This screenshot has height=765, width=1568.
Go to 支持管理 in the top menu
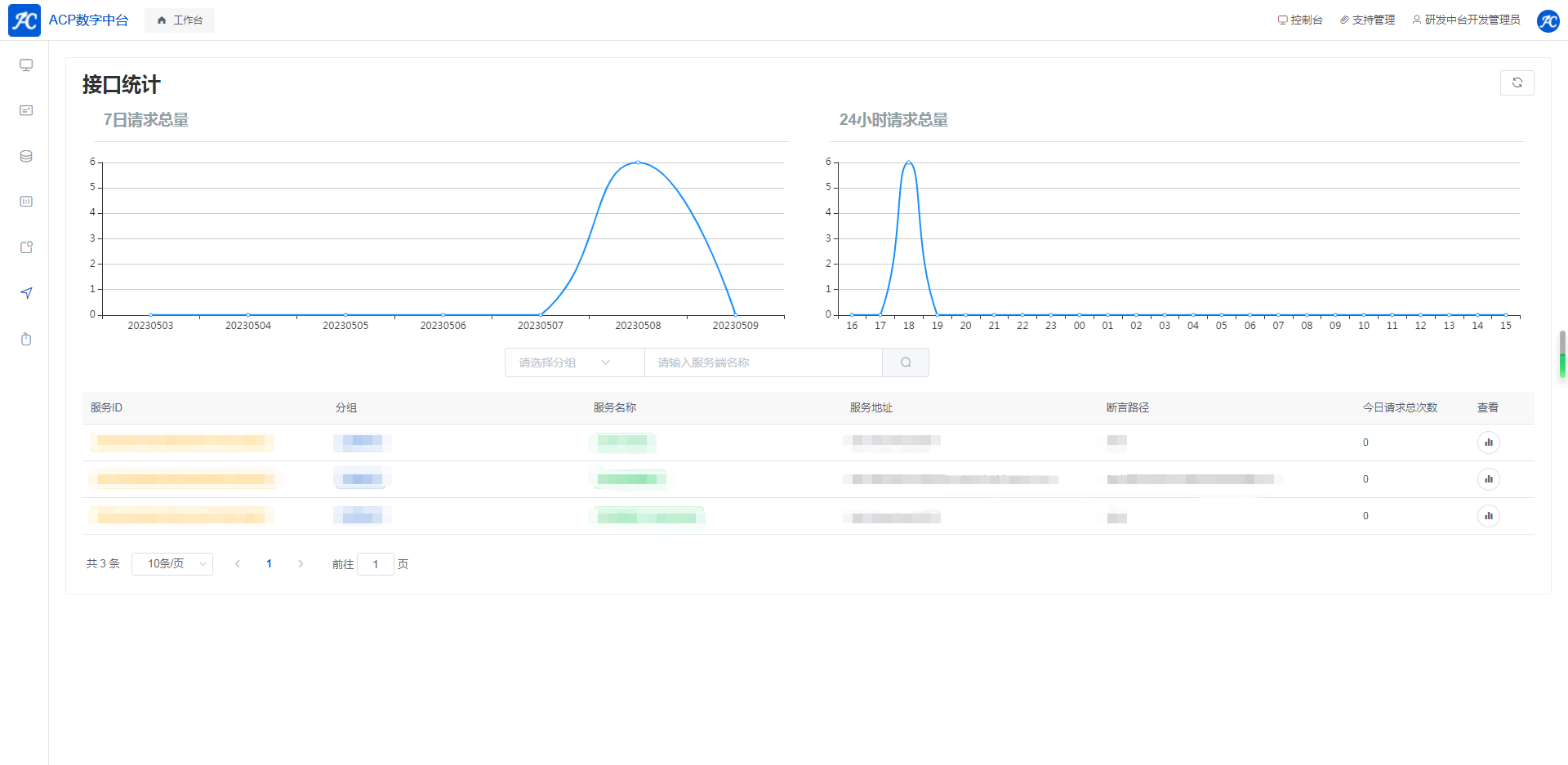point(1367,20)
